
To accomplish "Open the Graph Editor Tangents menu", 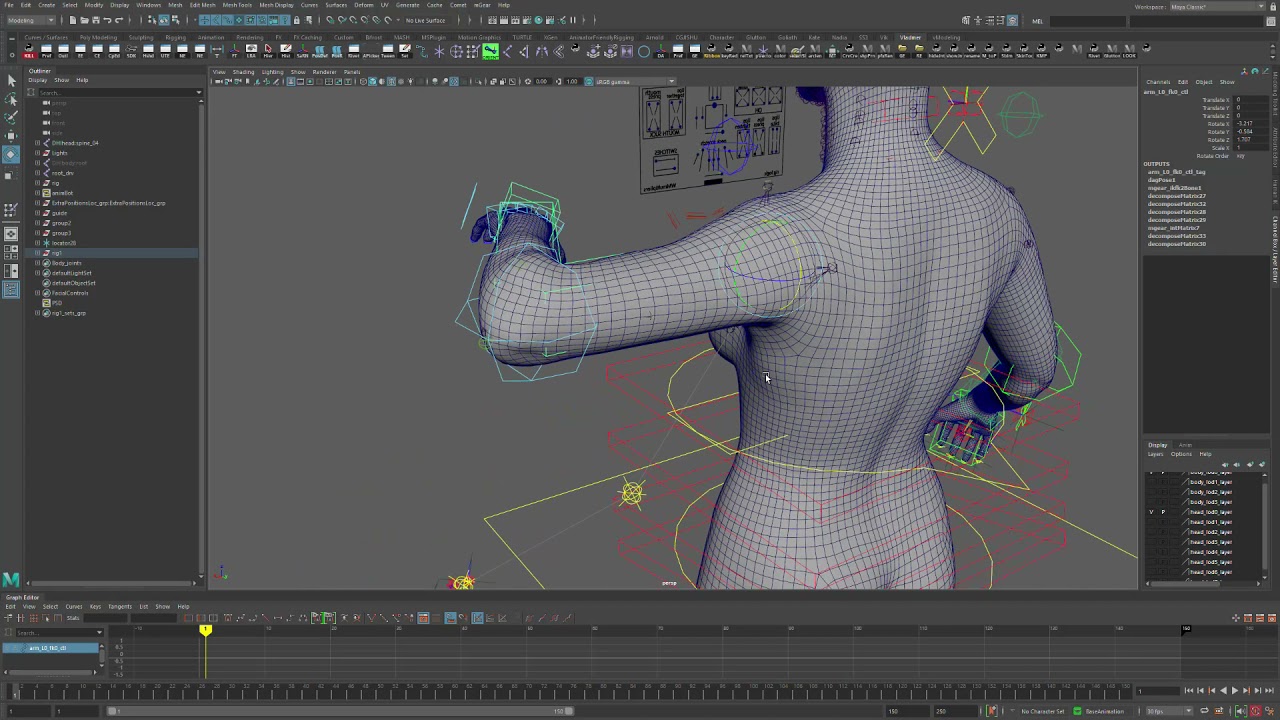I will 120,607.
